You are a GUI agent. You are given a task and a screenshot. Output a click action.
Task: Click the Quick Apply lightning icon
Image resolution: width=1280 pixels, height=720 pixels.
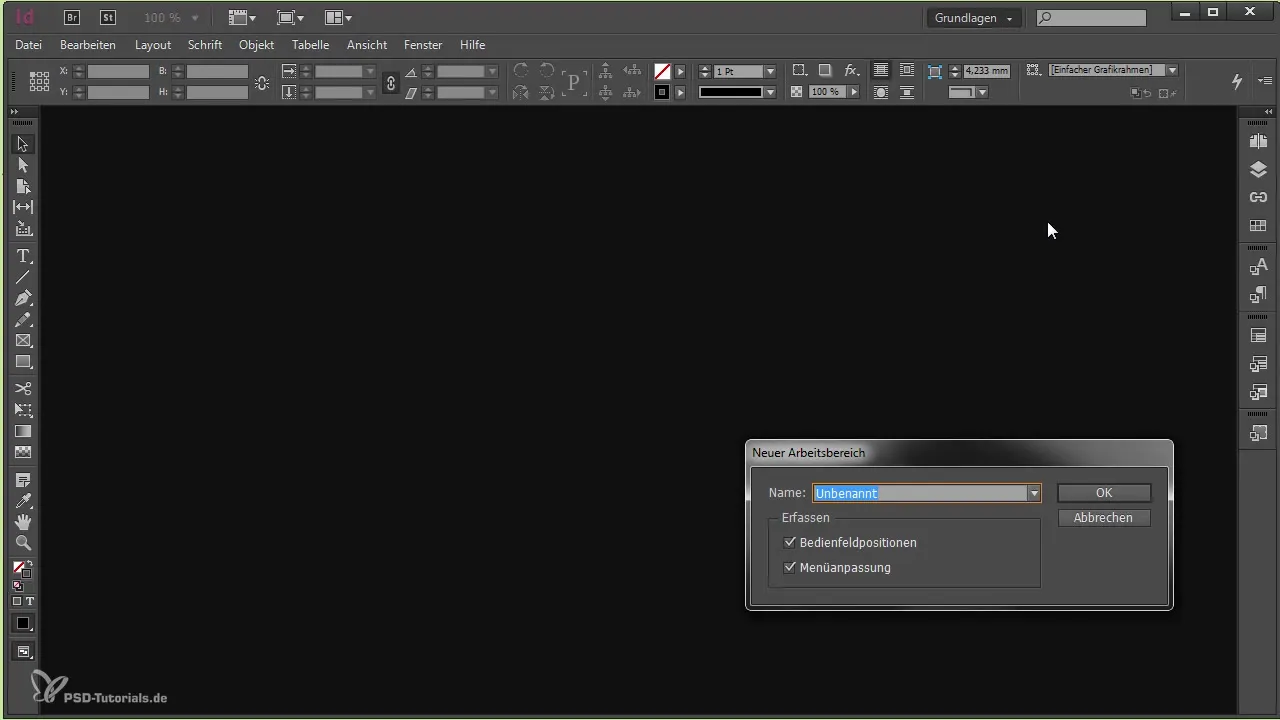1237,82
